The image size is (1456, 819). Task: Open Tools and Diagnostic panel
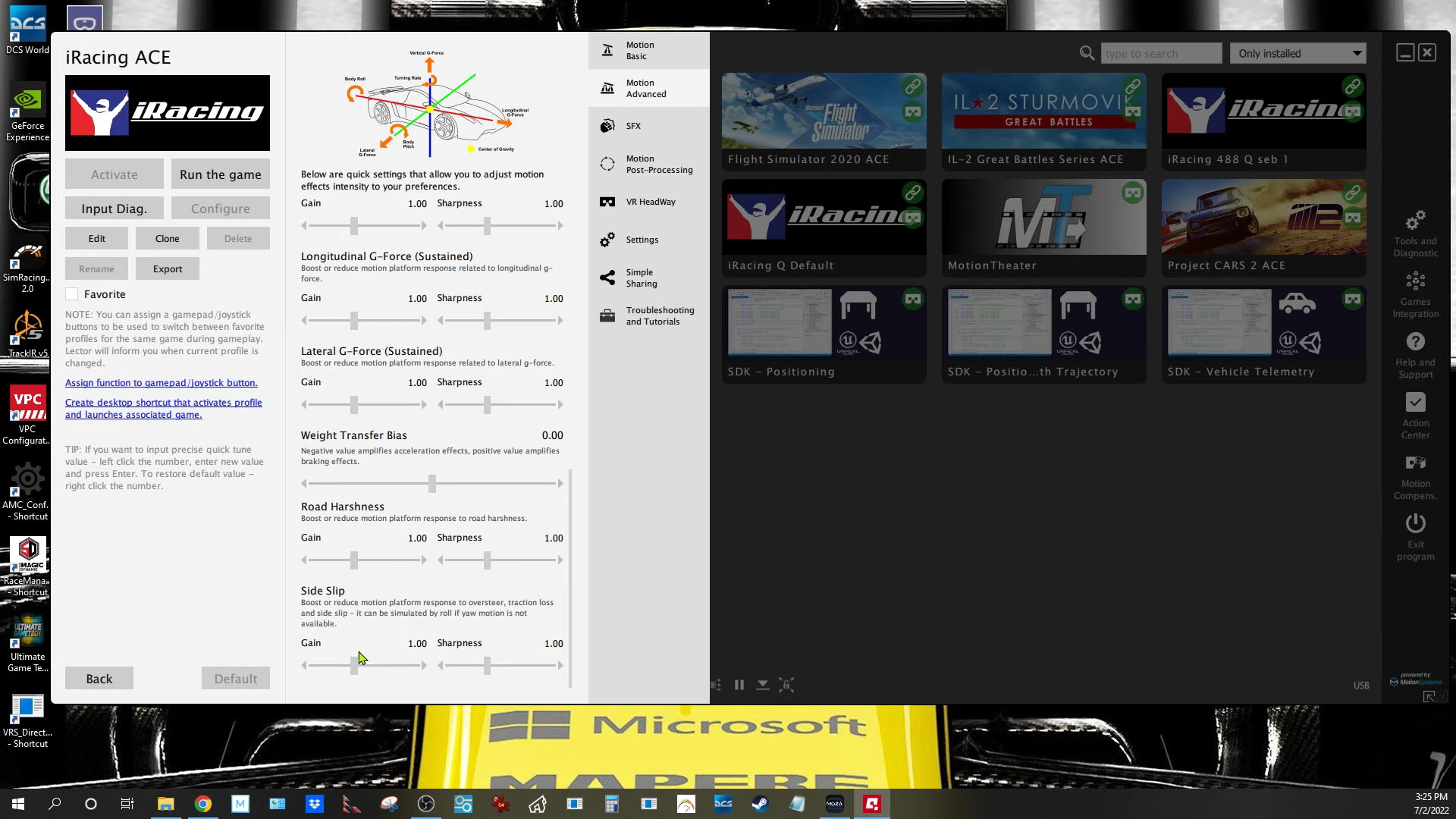tap(1415, 234)
